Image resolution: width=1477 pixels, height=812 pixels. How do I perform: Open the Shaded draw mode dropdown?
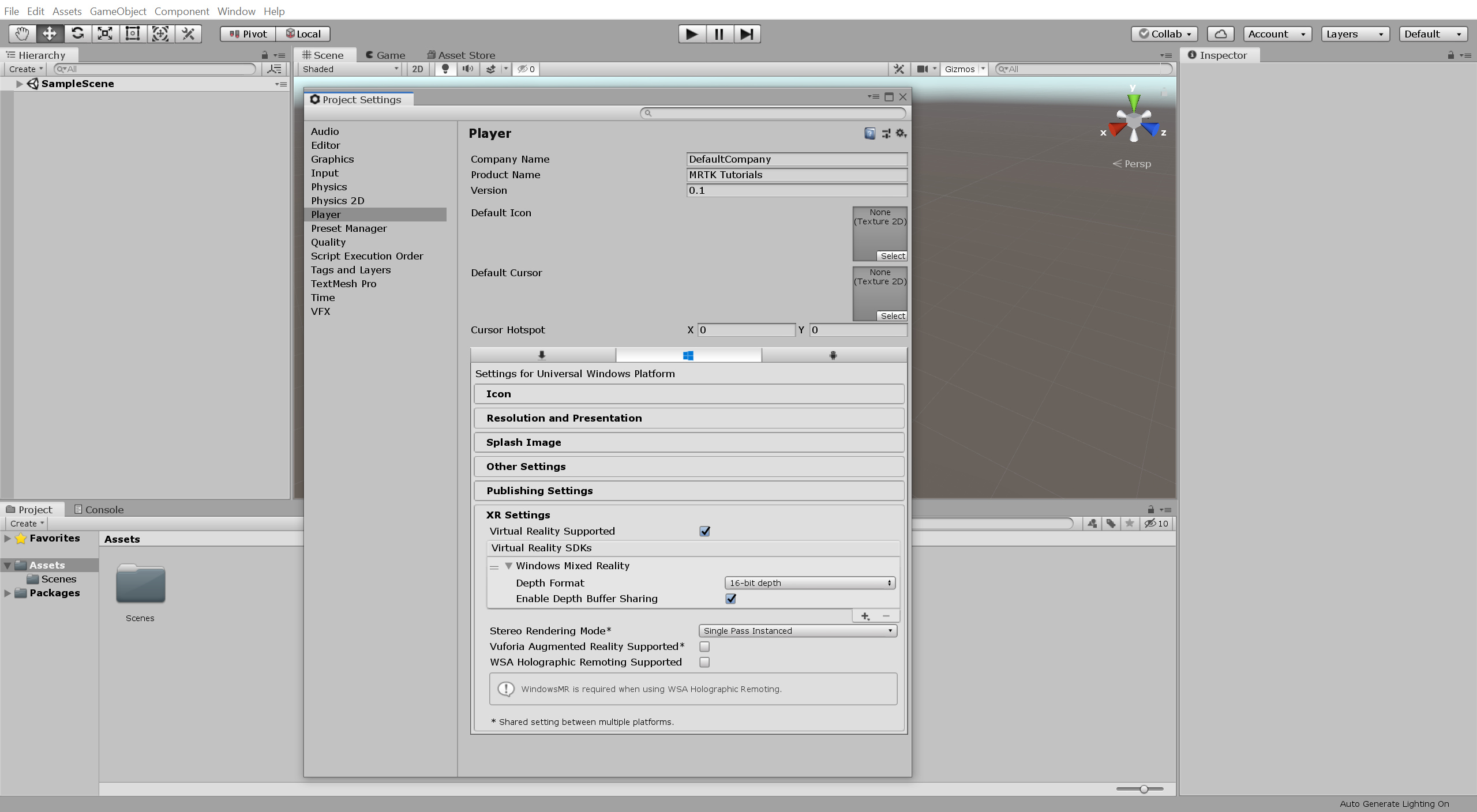(x=350, y=69)
